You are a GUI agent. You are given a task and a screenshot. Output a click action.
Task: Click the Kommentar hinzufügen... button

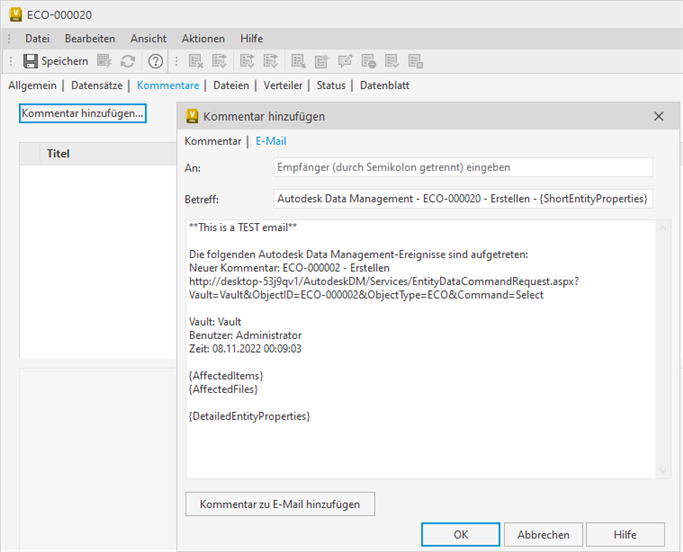tap(83, 113)
